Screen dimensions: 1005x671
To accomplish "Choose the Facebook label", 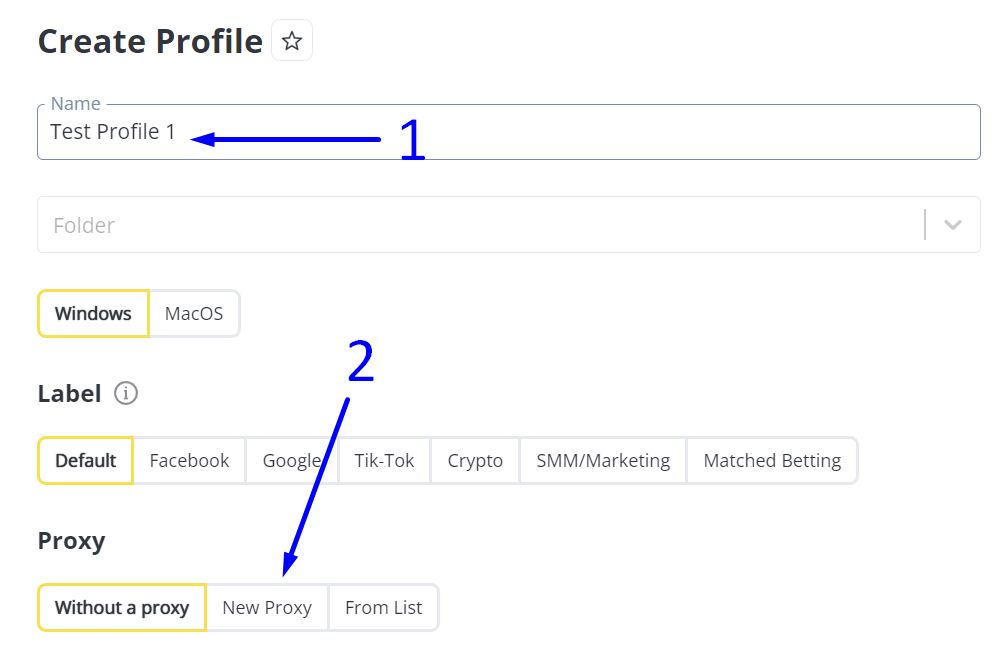I will pos(189,461).
